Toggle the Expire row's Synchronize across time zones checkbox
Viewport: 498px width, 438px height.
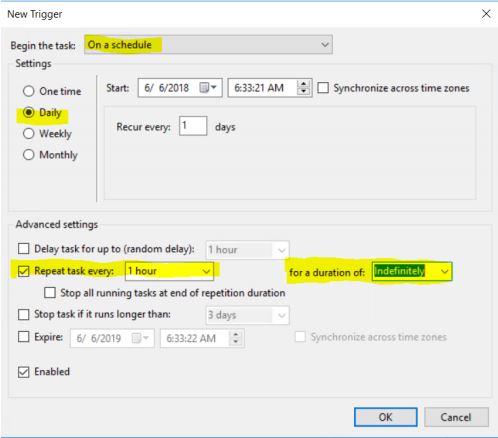(x=300, y=337)
